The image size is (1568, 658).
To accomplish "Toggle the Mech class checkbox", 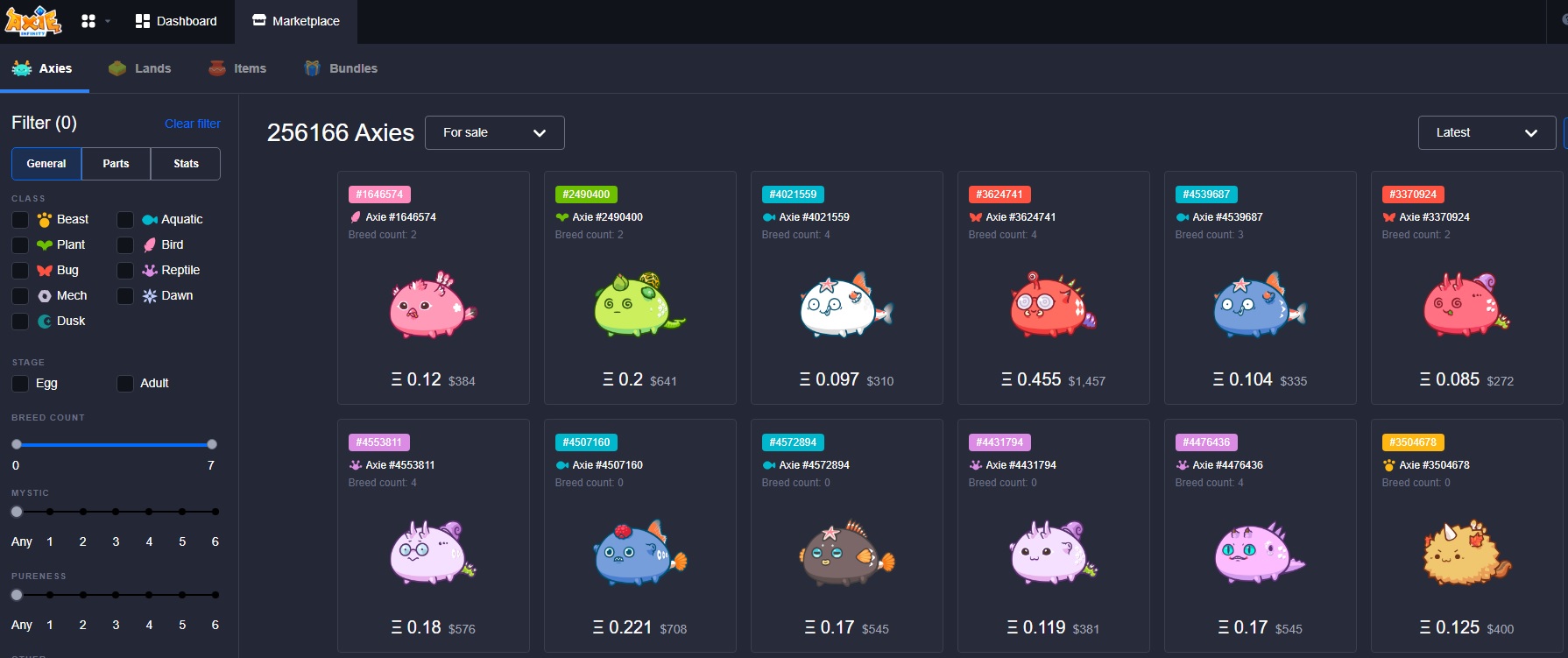I will click(x=20, y=295).
